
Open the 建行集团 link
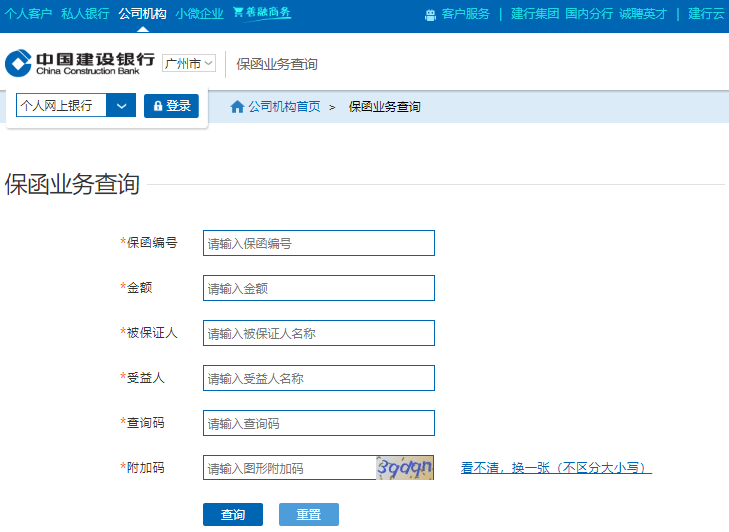tap(535, 14)
